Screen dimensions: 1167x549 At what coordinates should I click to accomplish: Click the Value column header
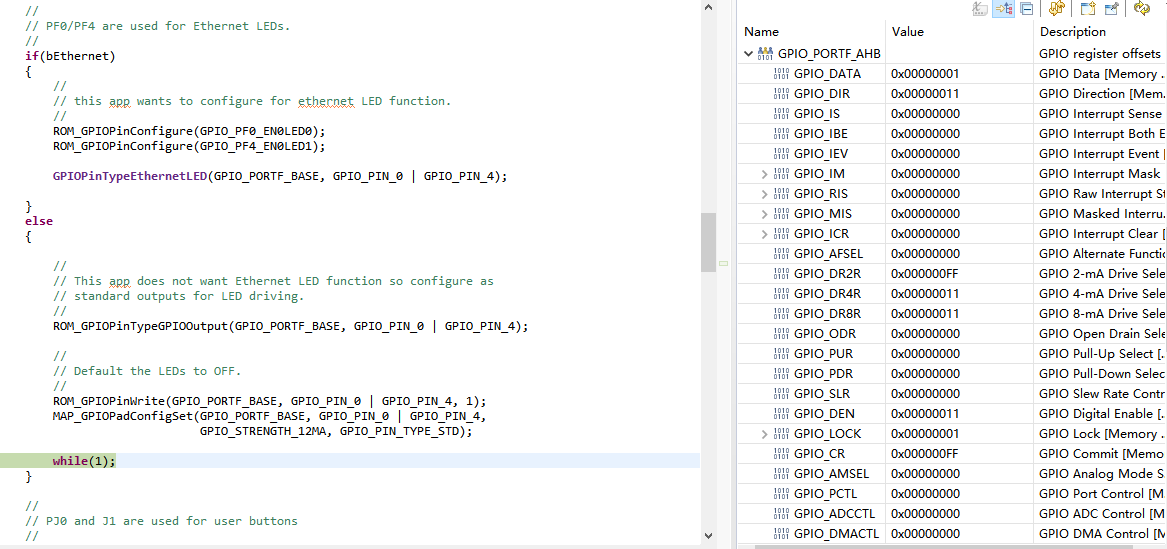point(959,32)
